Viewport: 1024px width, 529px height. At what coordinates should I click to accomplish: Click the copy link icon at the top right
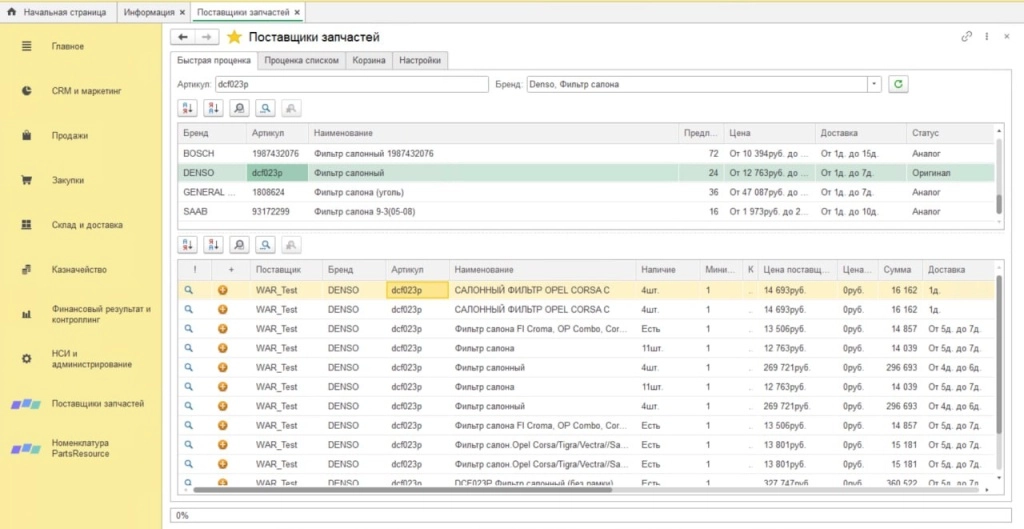coord(967,37)
